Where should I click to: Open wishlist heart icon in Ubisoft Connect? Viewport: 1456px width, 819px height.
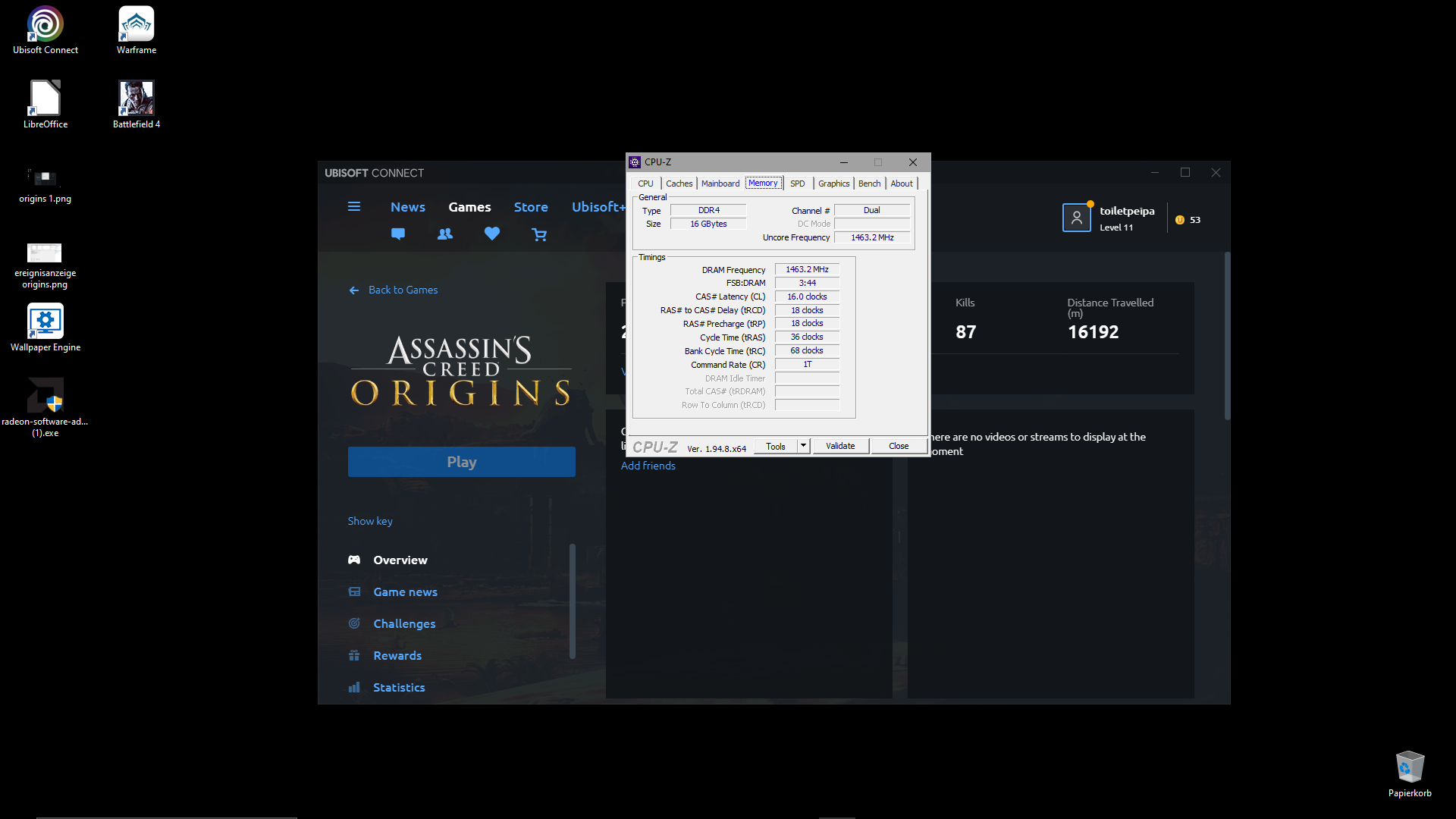pos(492,234)
